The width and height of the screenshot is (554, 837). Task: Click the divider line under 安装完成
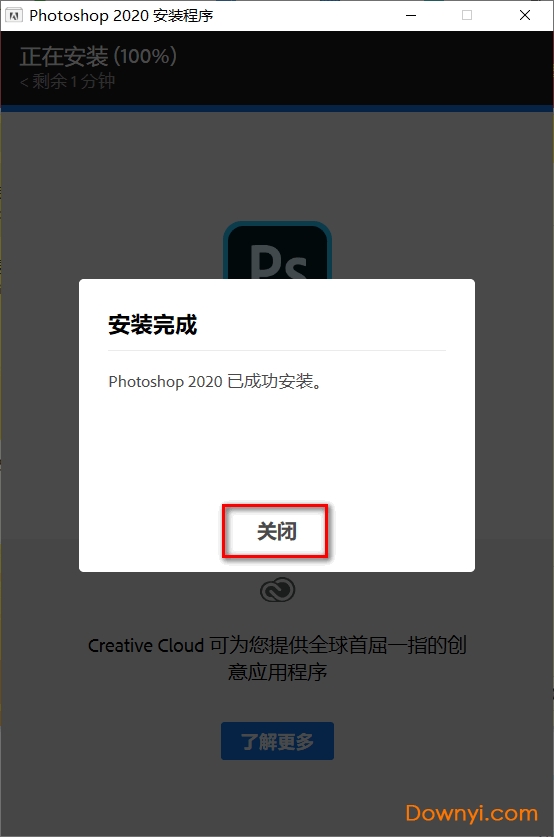pyautogui.click(x=277, y=350)
